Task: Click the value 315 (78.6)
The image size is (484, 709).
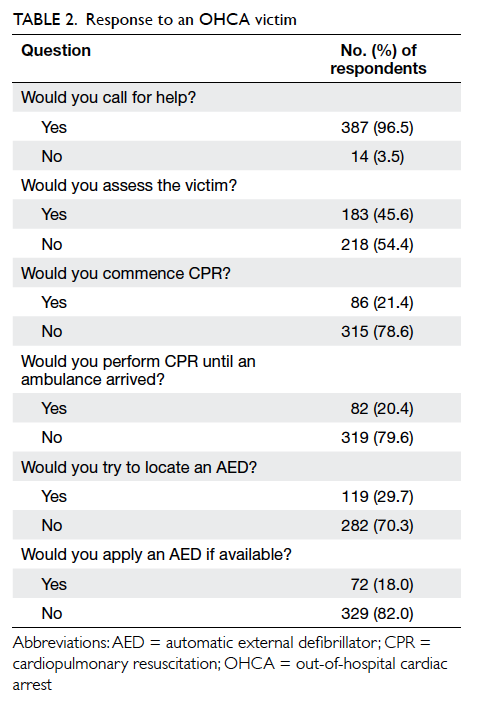Action: 377,331
